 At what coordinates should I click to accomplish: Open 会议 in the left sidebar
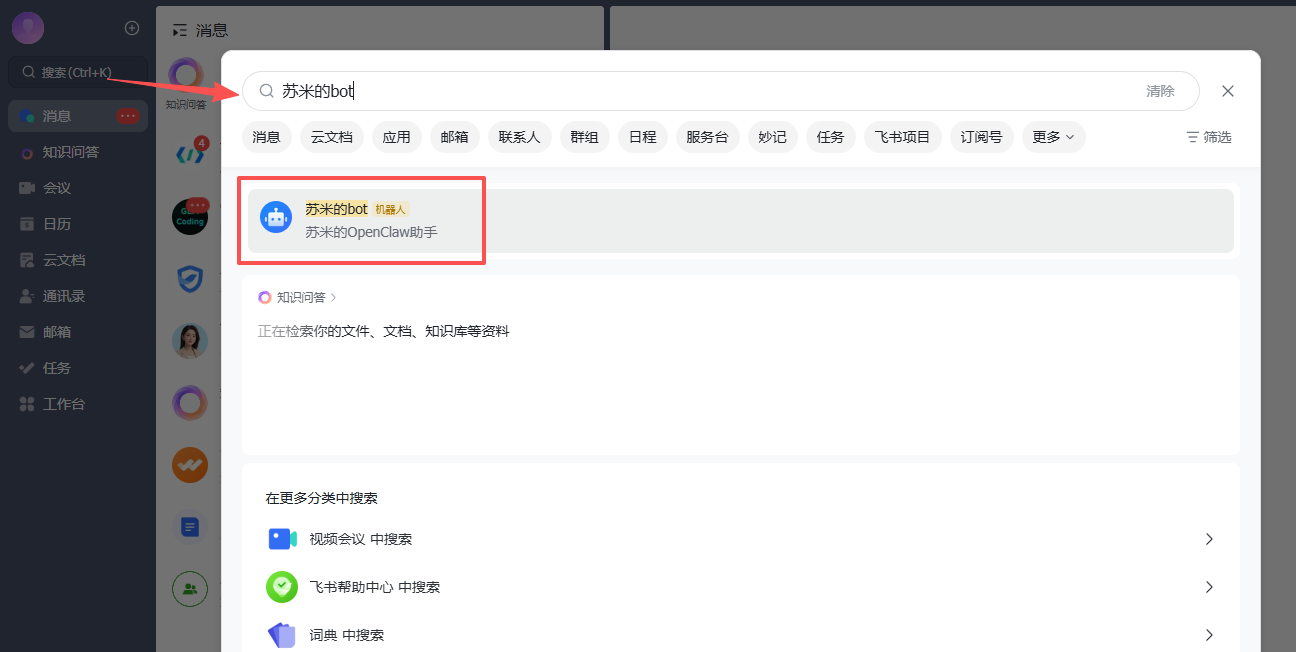coord(56,188)
